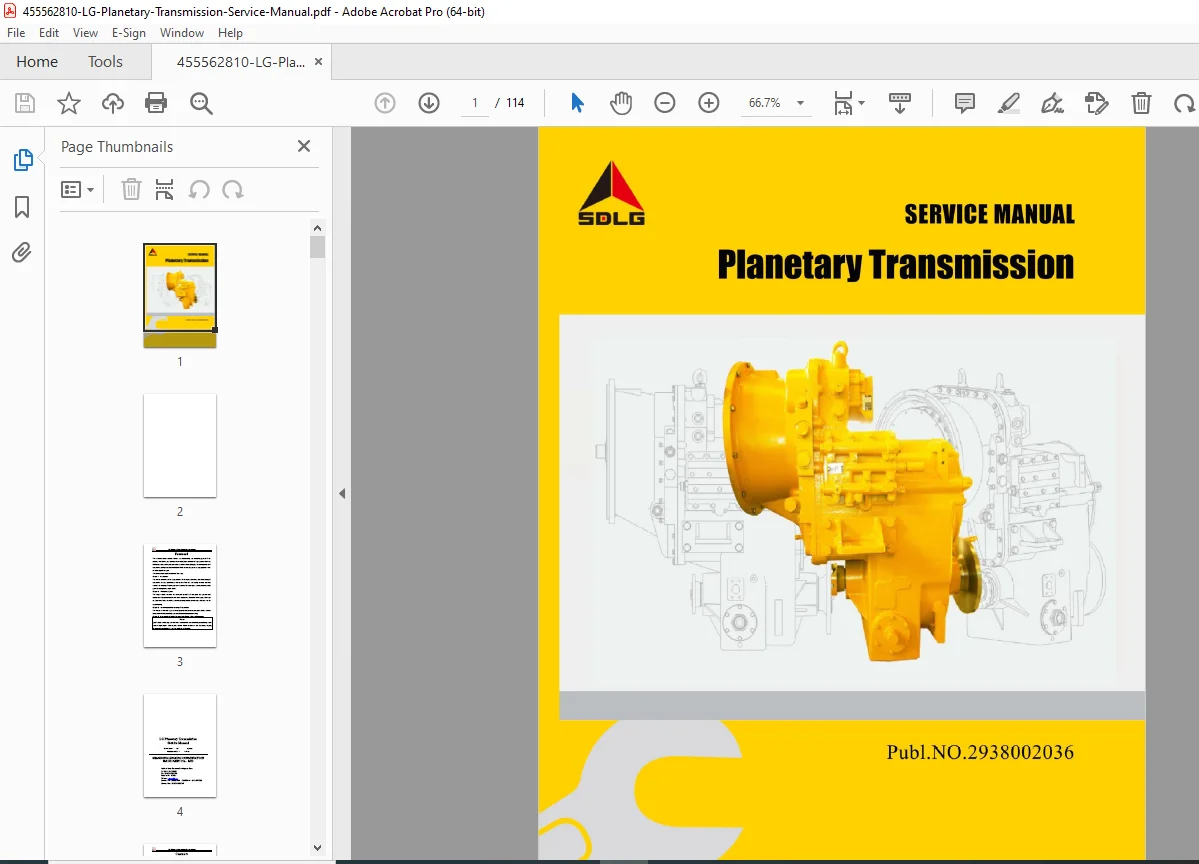Open the Page Thumbnails sidebar icon
The image size is (1199, 864).
(23, 160)
